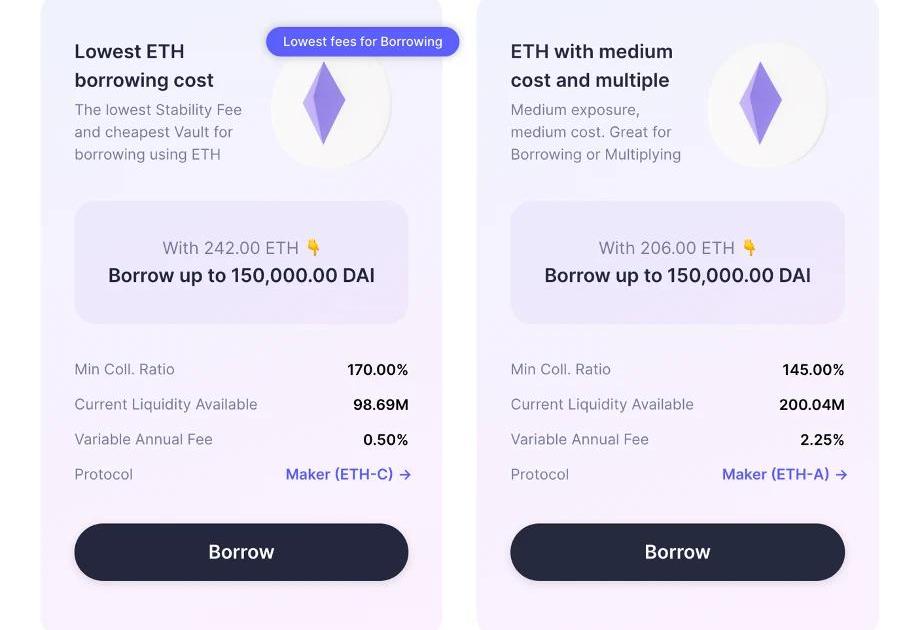The width and height of the screenshot is (904, 630).
Task: Click the ETH diamond icon in Lowest ETH card
Action: click(x=324, y=103)
